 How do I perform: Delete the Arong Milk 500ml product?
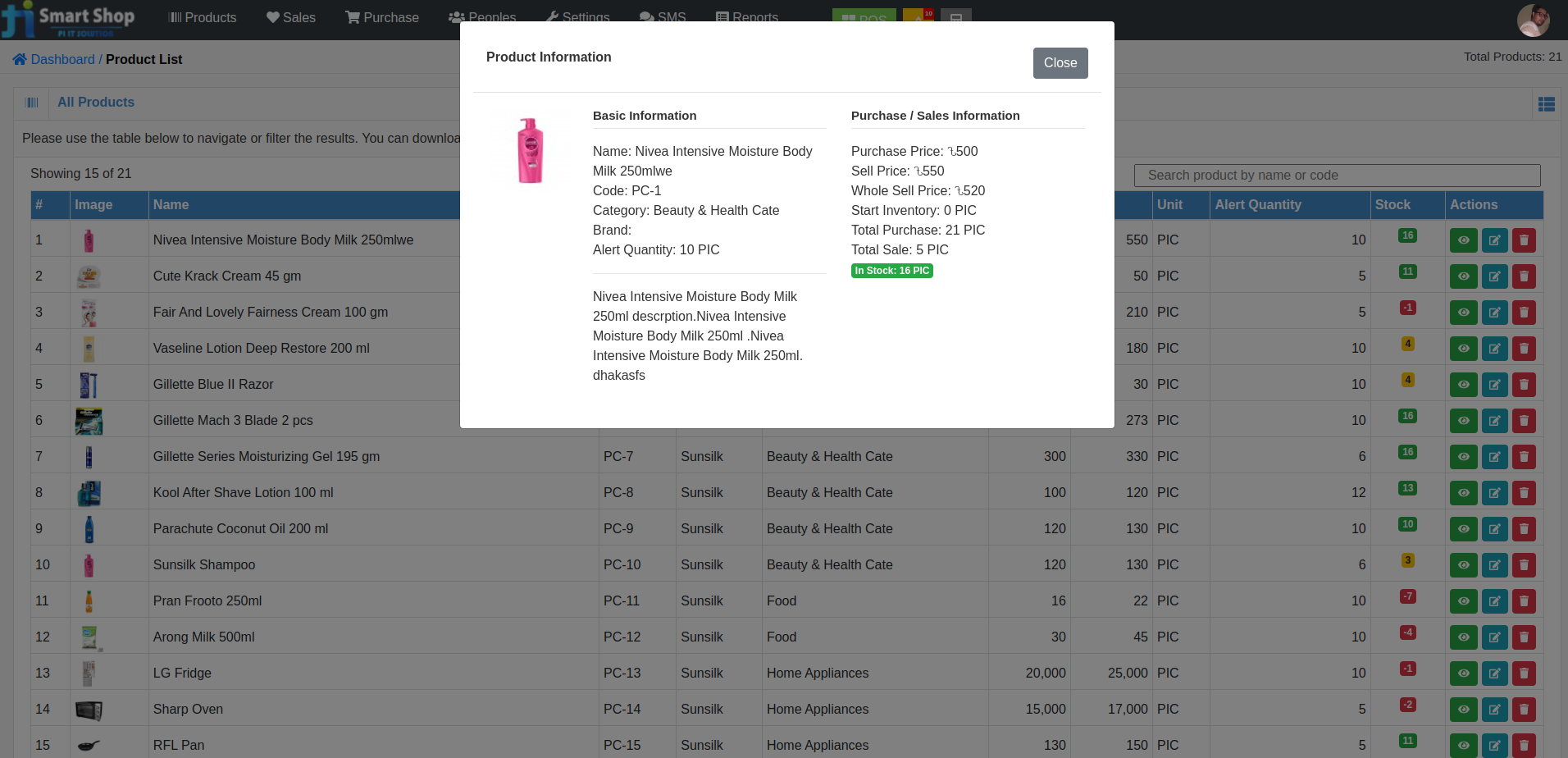(x=1524, y=637)
